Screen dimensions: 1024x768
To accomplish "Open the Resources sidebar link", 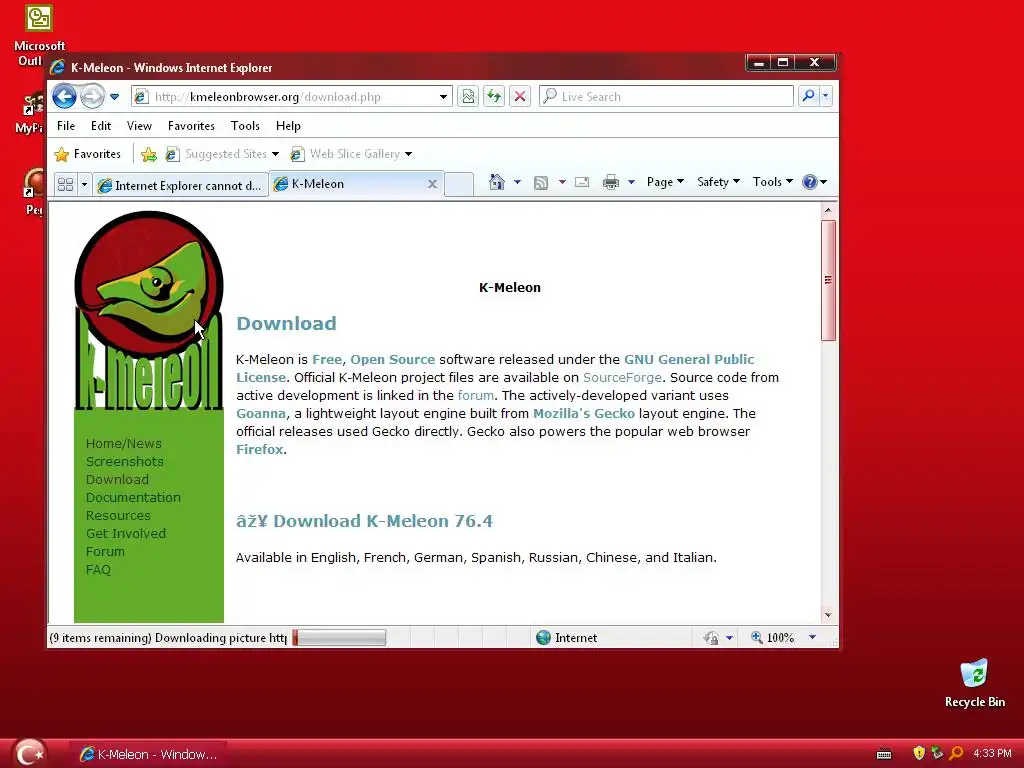I will [118, 516].
